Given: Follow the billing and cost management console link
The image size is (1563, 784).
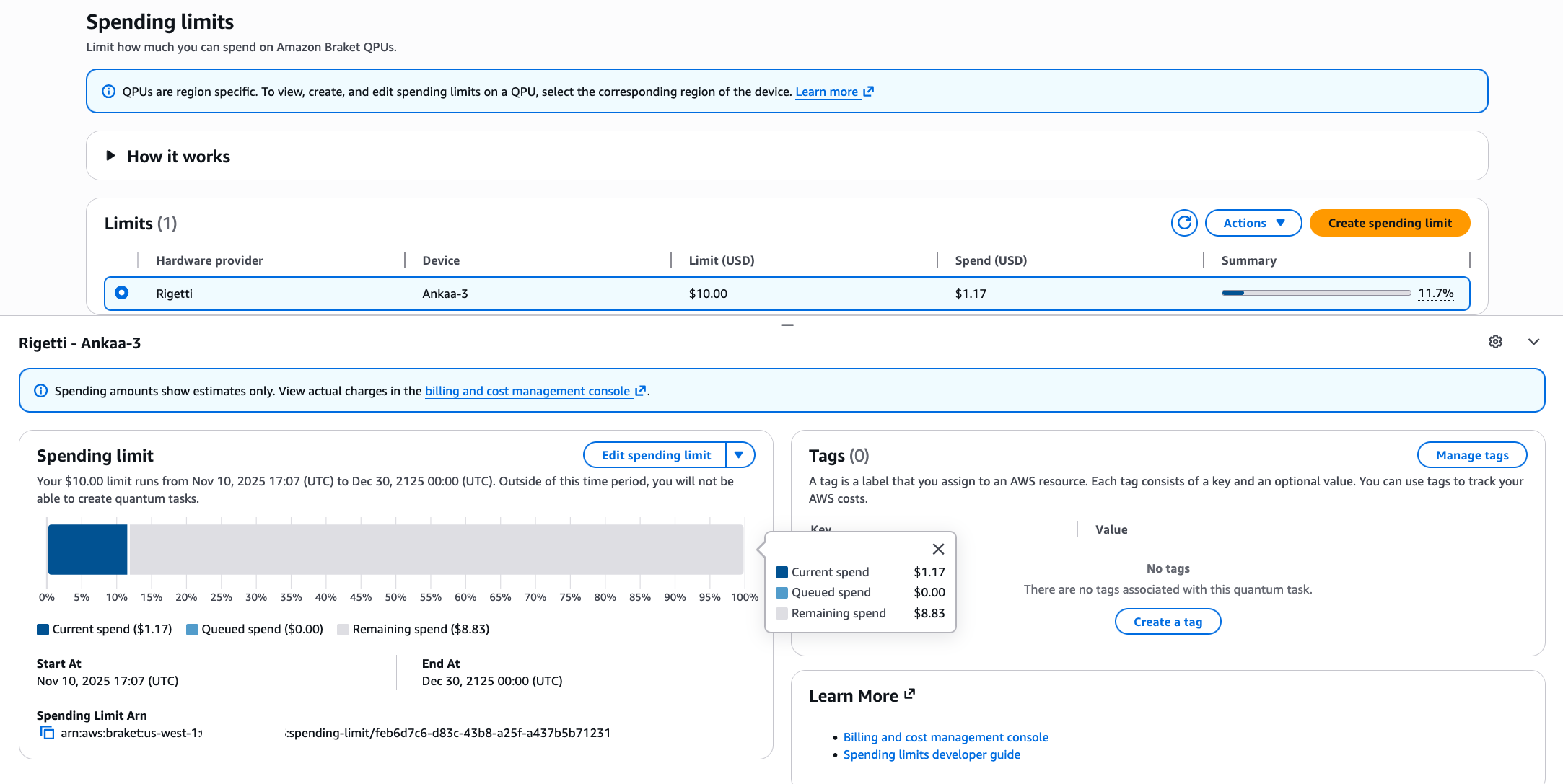Looking at the screenshot, I should (527, 391).
